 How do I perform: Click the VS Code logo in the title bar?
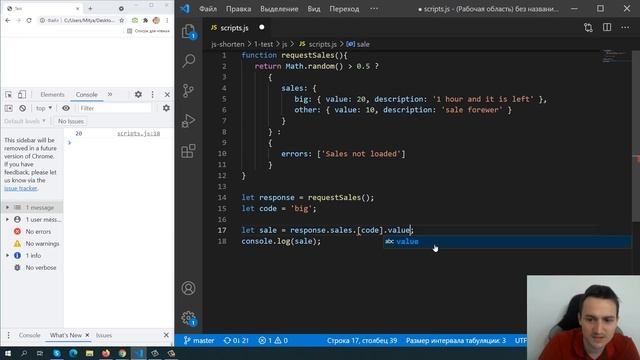point(185,9)
